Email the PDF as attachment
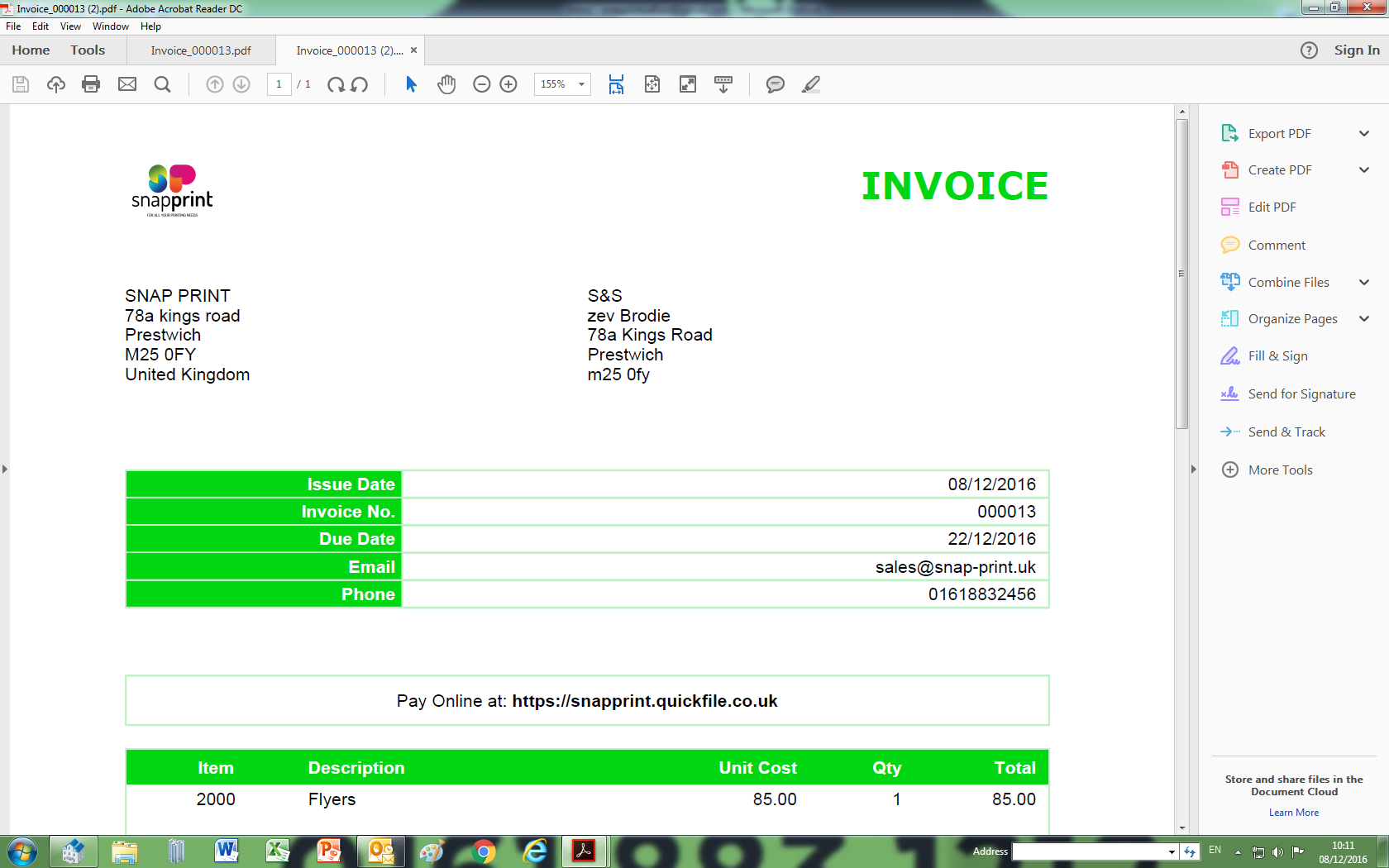1389x868 pixels. tap(126, 84)
